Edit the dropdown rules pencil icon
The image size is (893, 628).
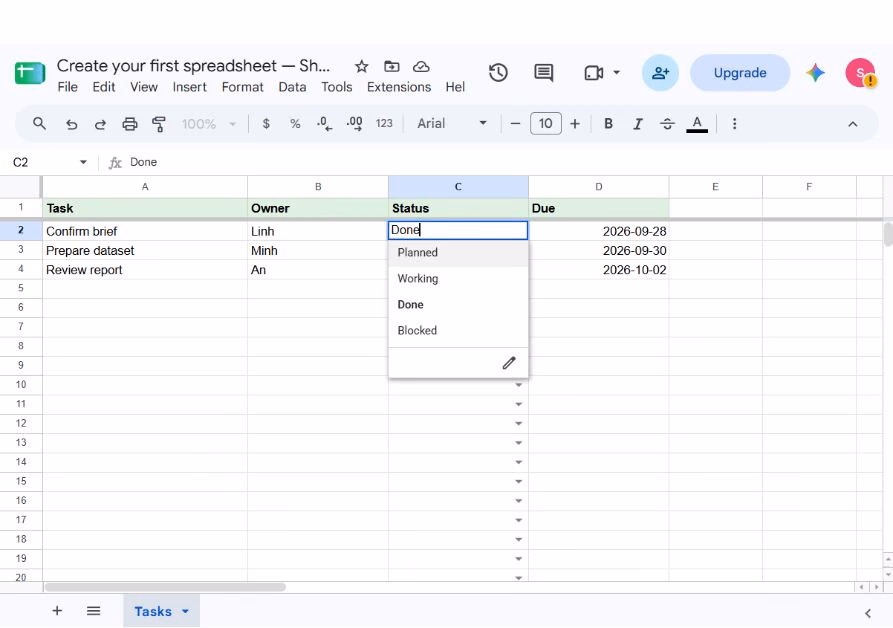click(x=509, y=363)
